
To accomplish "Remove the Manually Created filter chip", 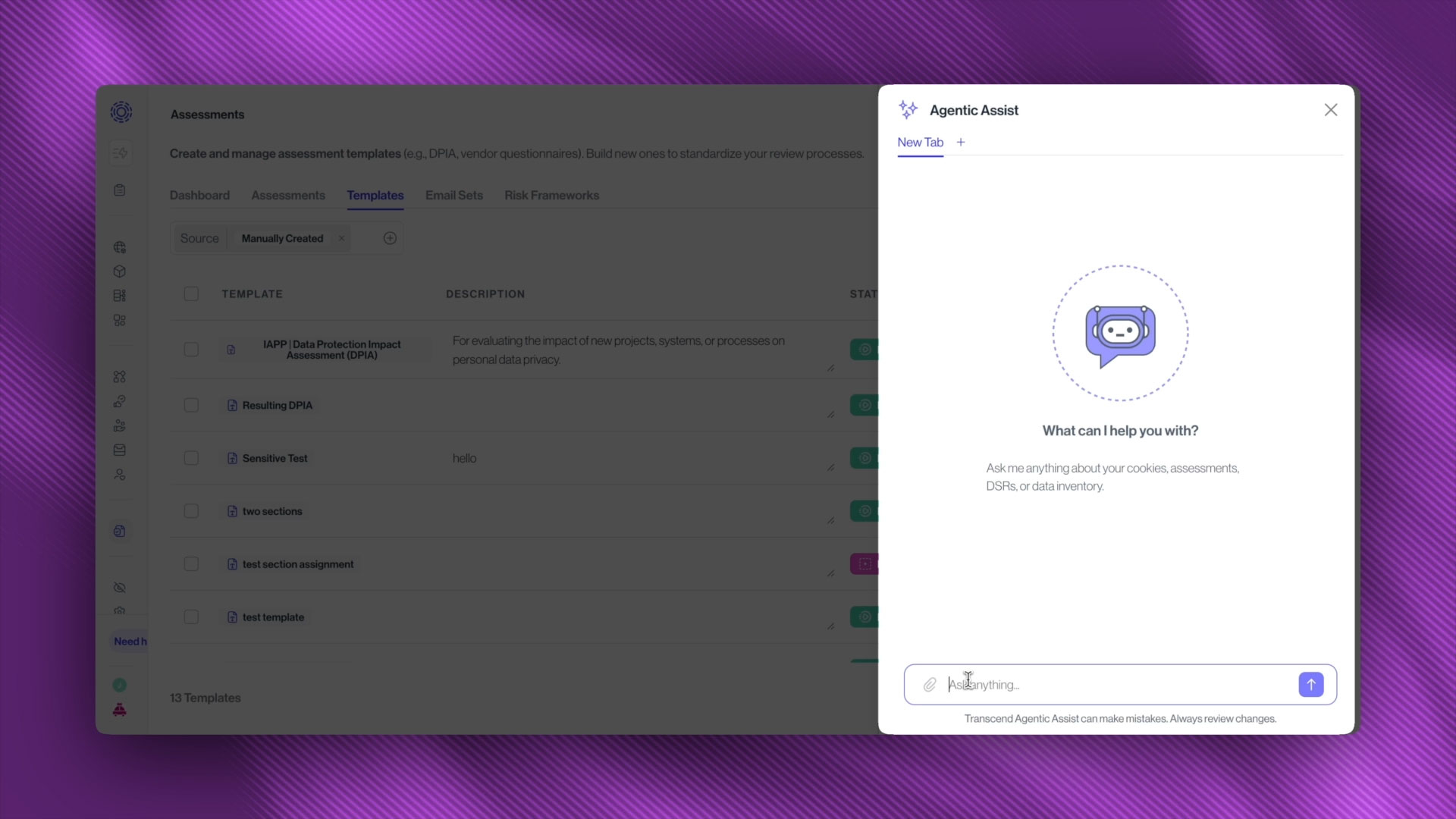I will click(341, 238).
